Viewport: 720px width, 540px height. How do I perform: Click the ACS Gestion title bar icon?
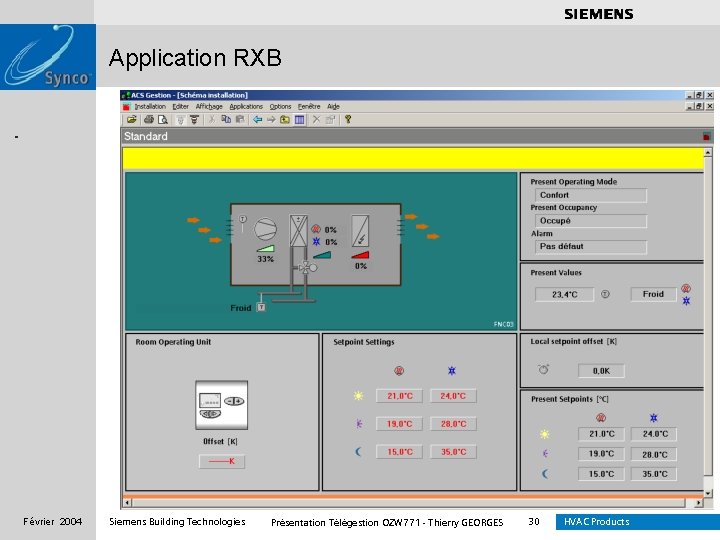pyautogui.click(x=126, y=96)
